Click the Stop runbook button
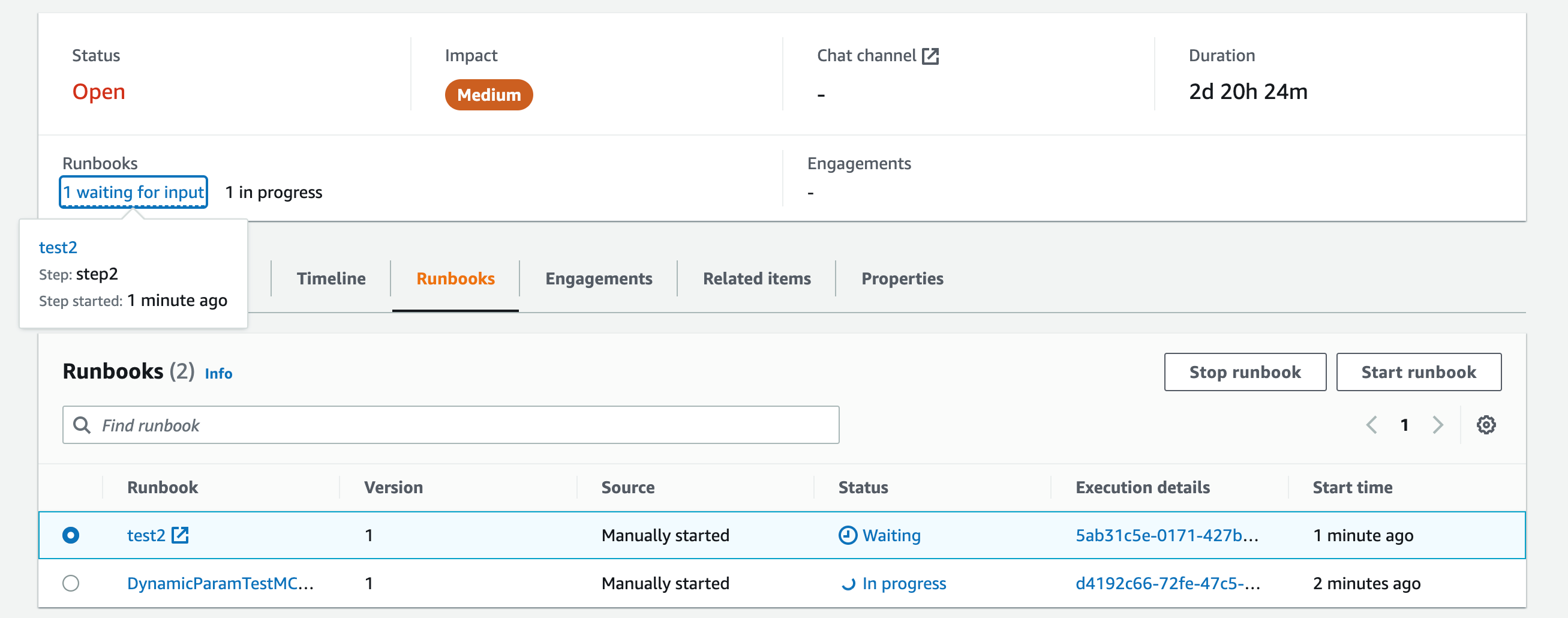Screen dimensions: 1568x618 1244,371
